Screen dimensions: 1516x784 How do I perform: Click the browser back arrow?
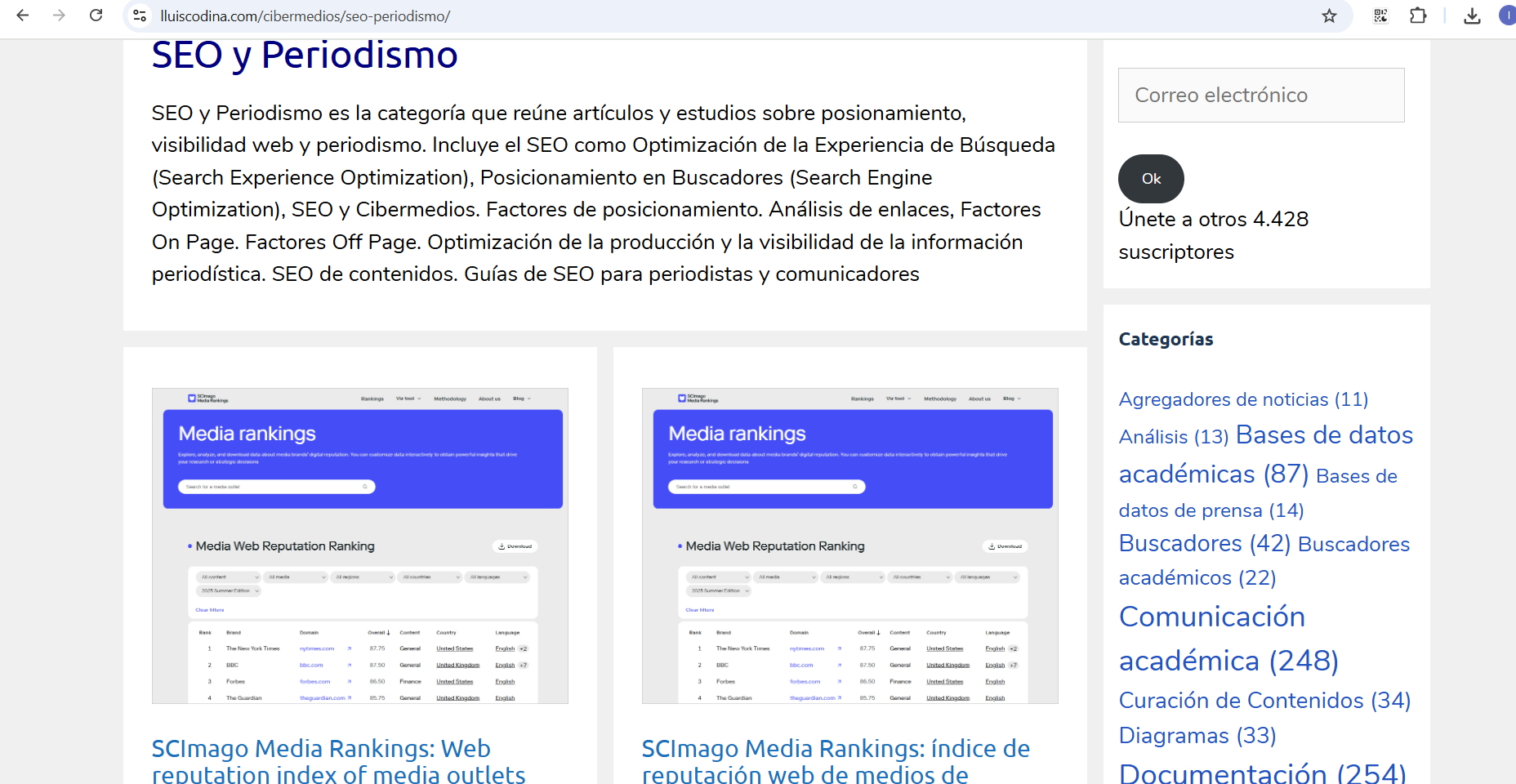[23, 16]
